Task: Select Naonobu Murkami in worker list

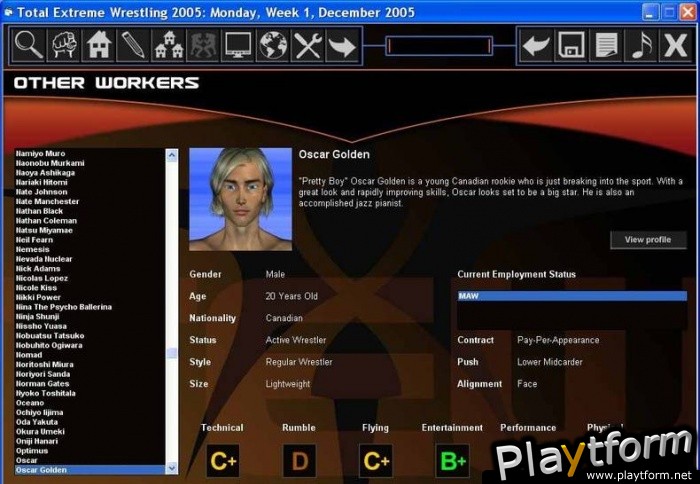Action: tap(90, 163)
